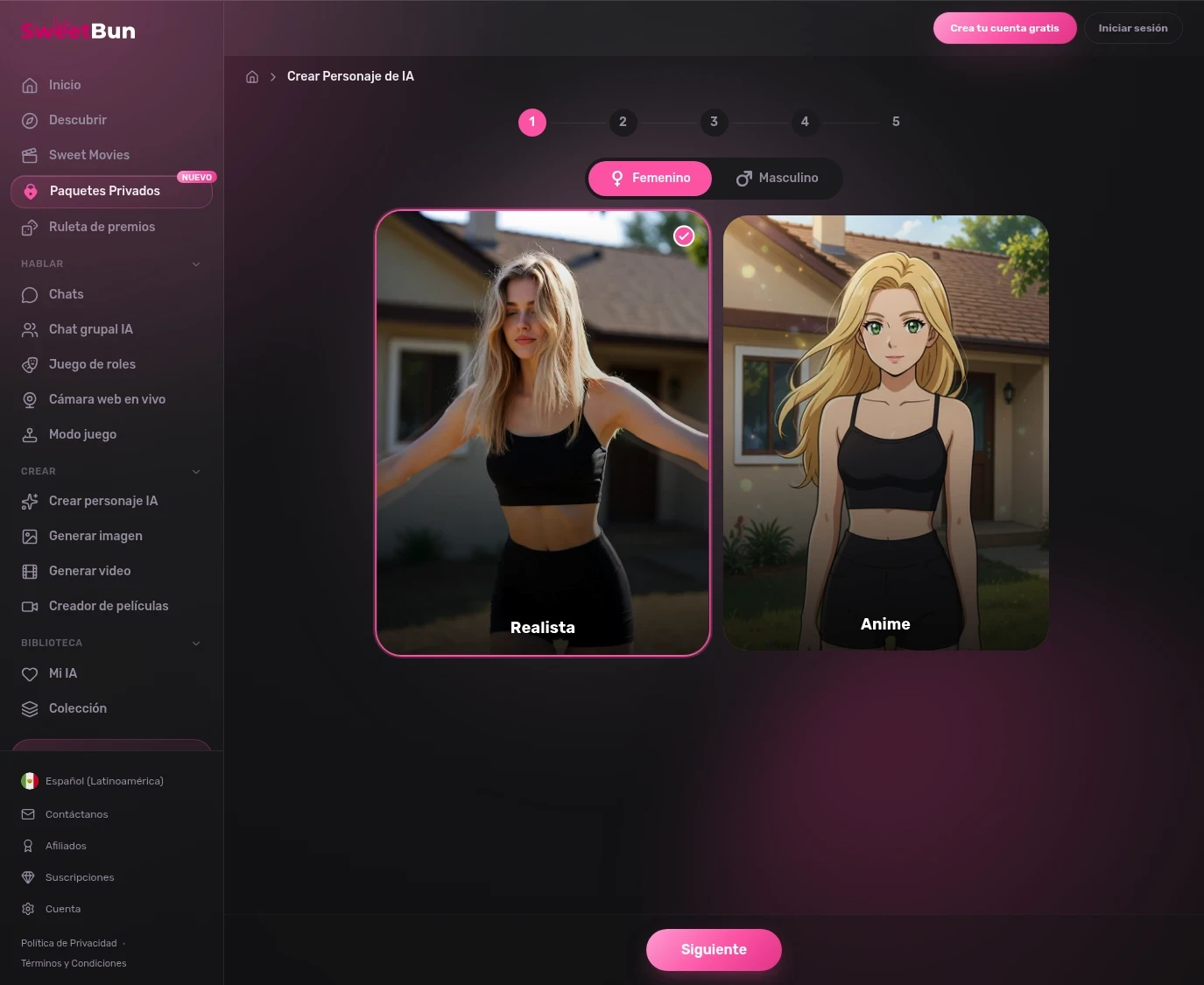Go to step 5 in wizard
This screenshot has width=1204, height=985.
click(x=896, y=122)
